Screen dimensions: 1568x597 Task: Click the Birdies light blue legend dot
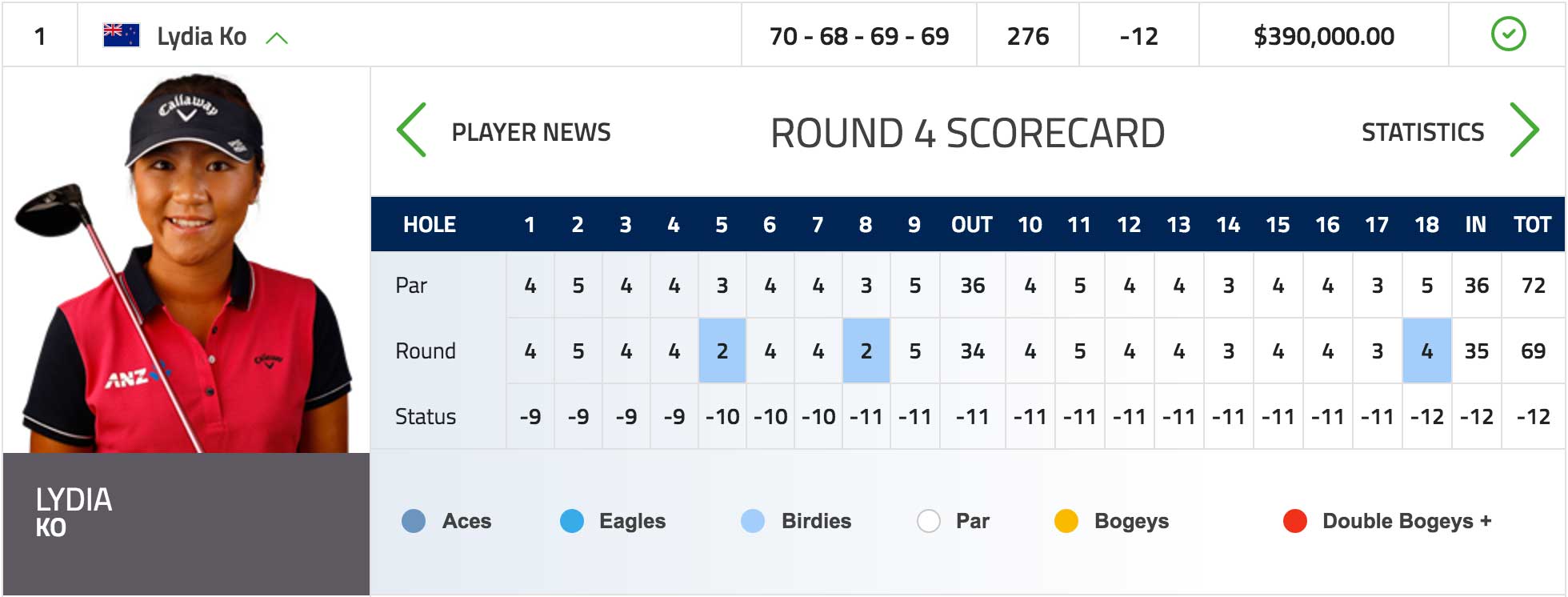(753, 521)
